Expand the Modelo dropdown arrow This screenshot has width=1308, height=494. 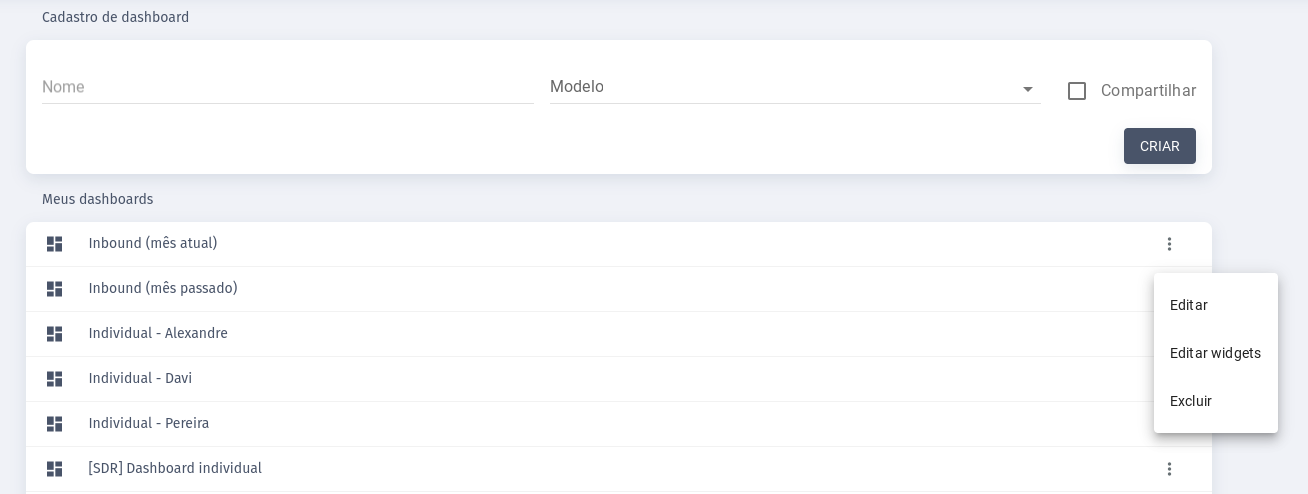[1028, 90]
